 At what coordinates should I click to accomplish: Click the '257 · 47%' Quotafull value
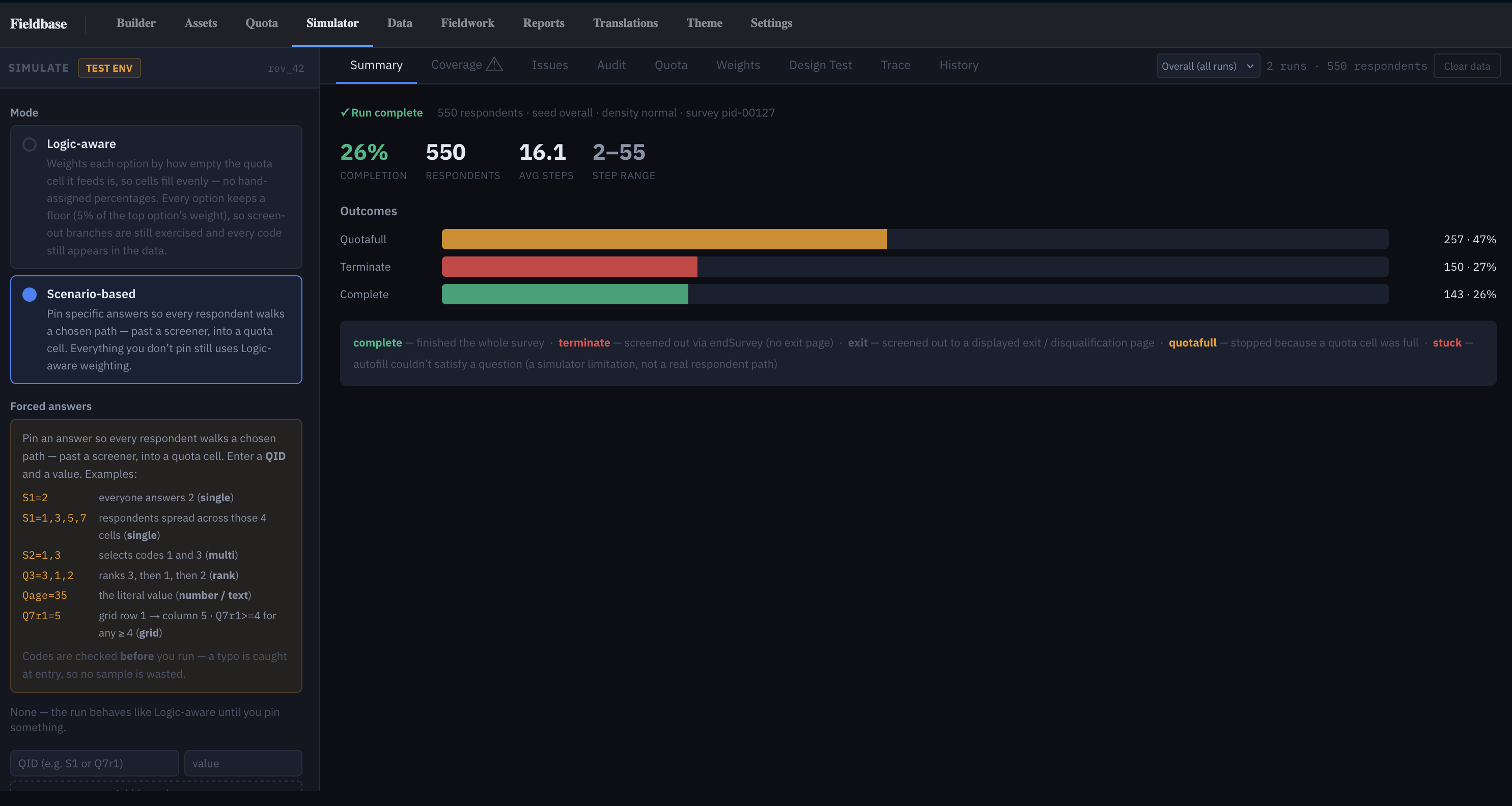pyautogui.click(x=1470, y=239)
